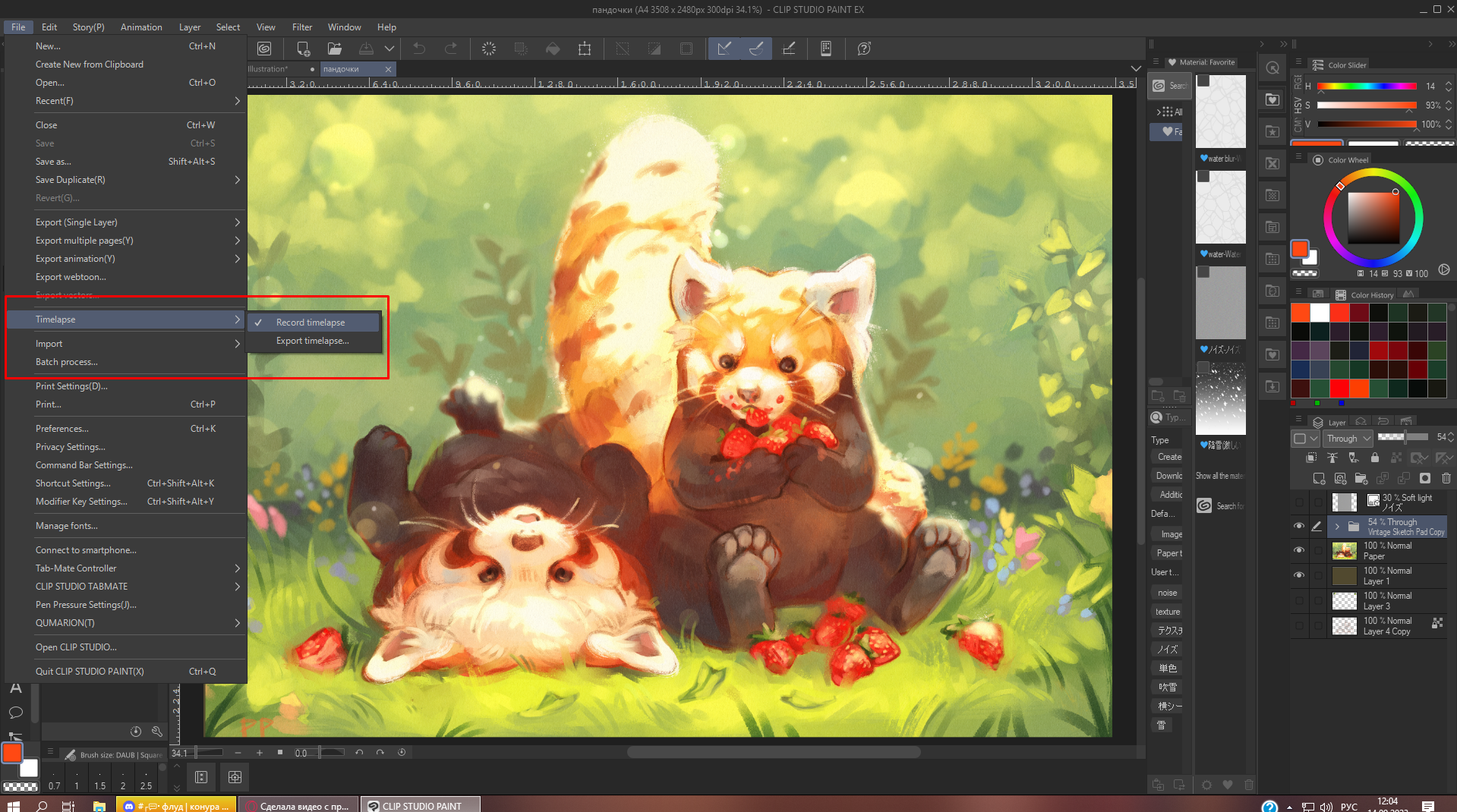Click the New document toolbar icon
Screen dimensions: 1457x812
303,49
